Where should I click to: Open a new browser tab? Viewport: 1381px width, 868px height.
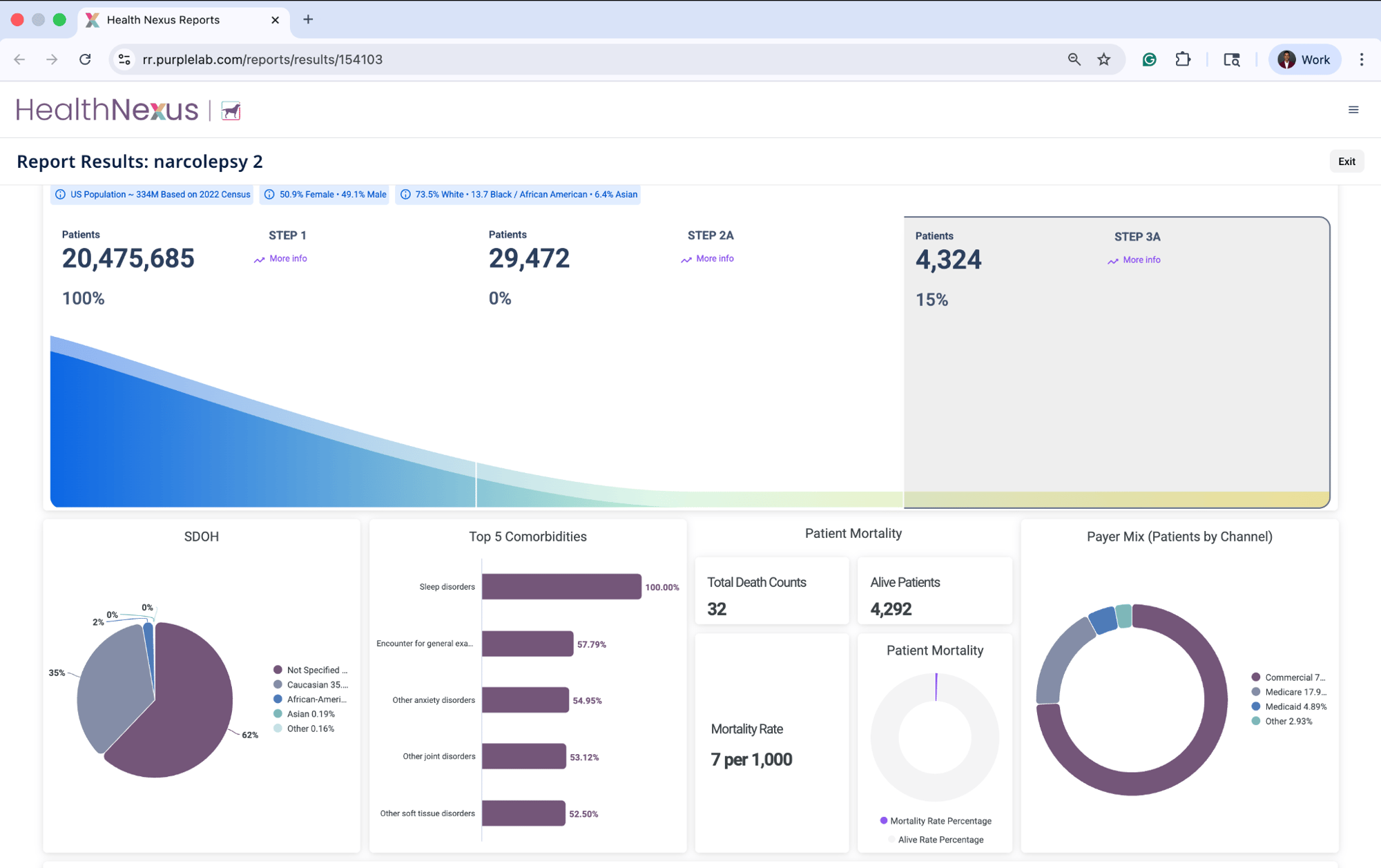pos(308,20)
